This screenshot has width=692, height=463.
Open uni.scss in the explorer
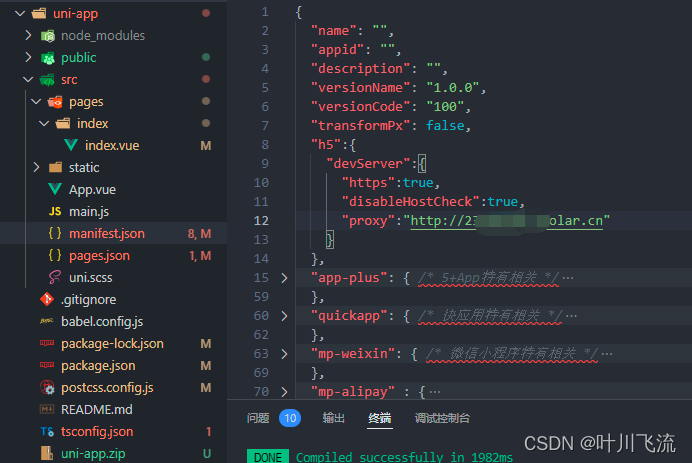pos(90,277)
